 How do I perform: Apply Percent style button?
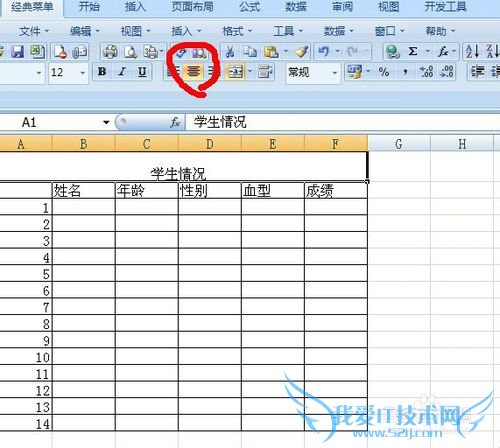point(384,72)
